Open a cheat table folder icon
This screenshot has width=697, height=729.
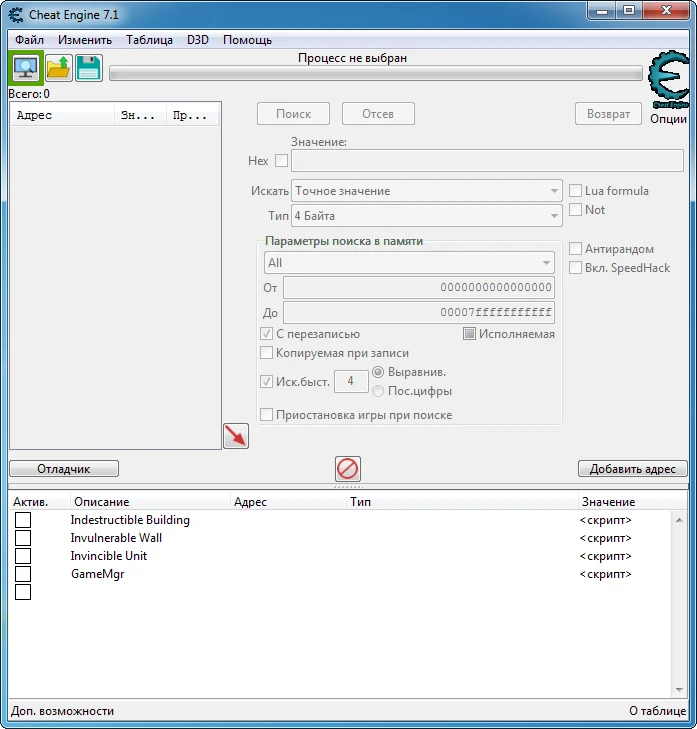(x=59, y=68)
